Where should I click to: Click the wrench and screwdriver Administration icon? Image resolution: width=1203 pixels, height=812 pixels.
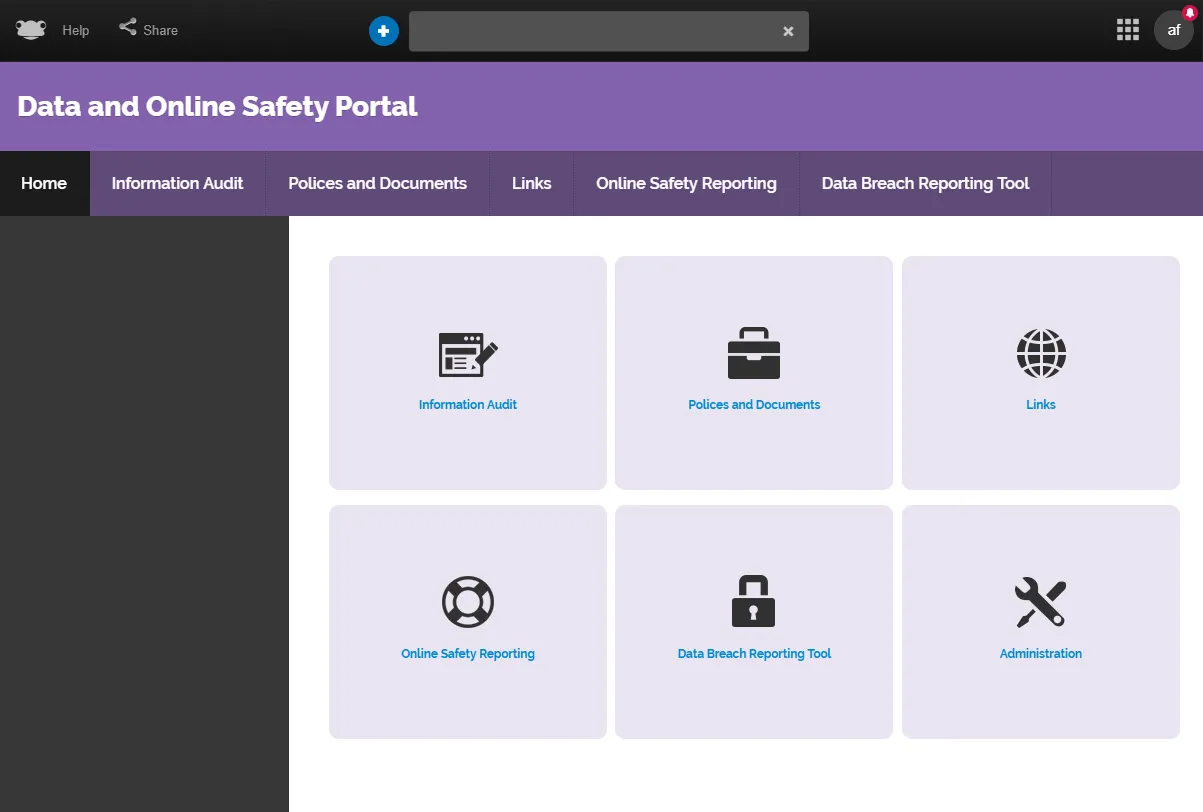point(1041,602)
